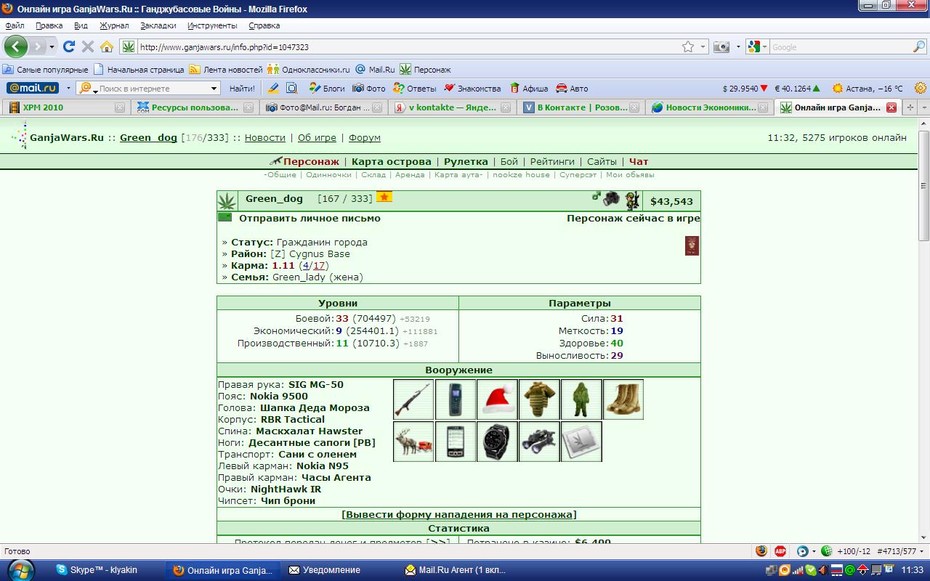Click the Рейтинги navigation link
The width and height of the screenshot is (930, 581).
[552, 161]
